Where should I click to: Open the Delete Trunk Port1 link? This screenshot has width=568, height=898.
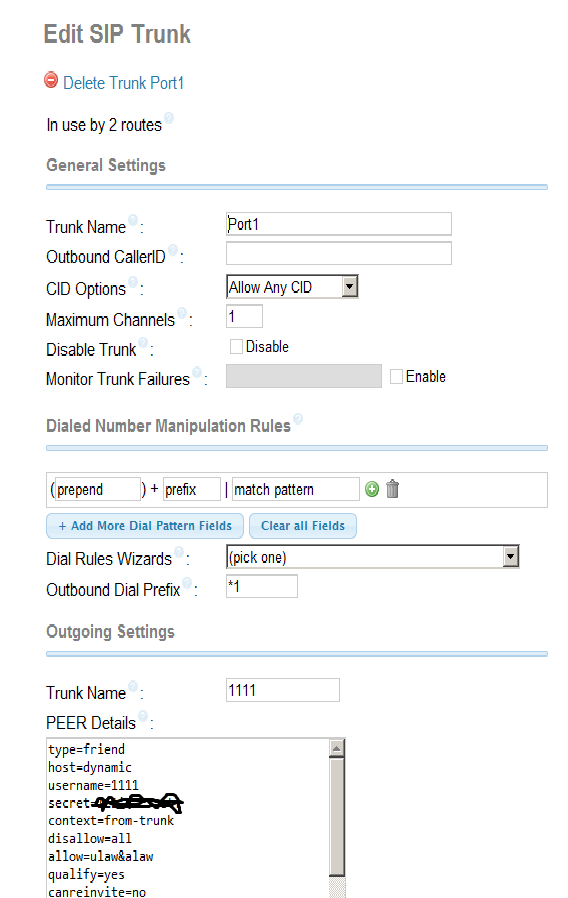pos(123,83)
